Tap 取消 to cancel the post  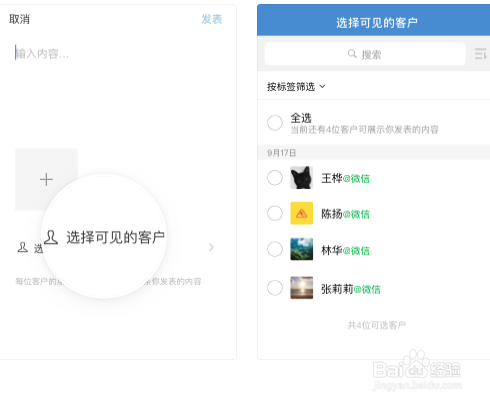point(19,19)
